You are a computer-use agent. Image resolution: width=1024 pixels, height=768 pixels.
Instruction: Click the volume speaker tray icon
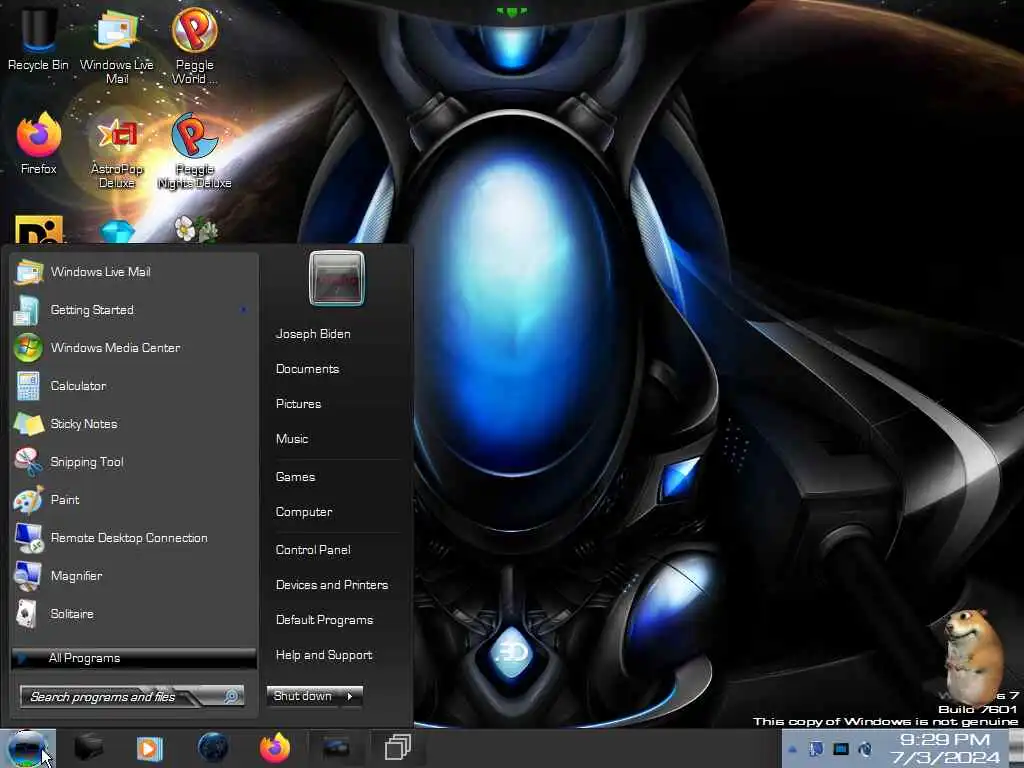click(865, 749)
